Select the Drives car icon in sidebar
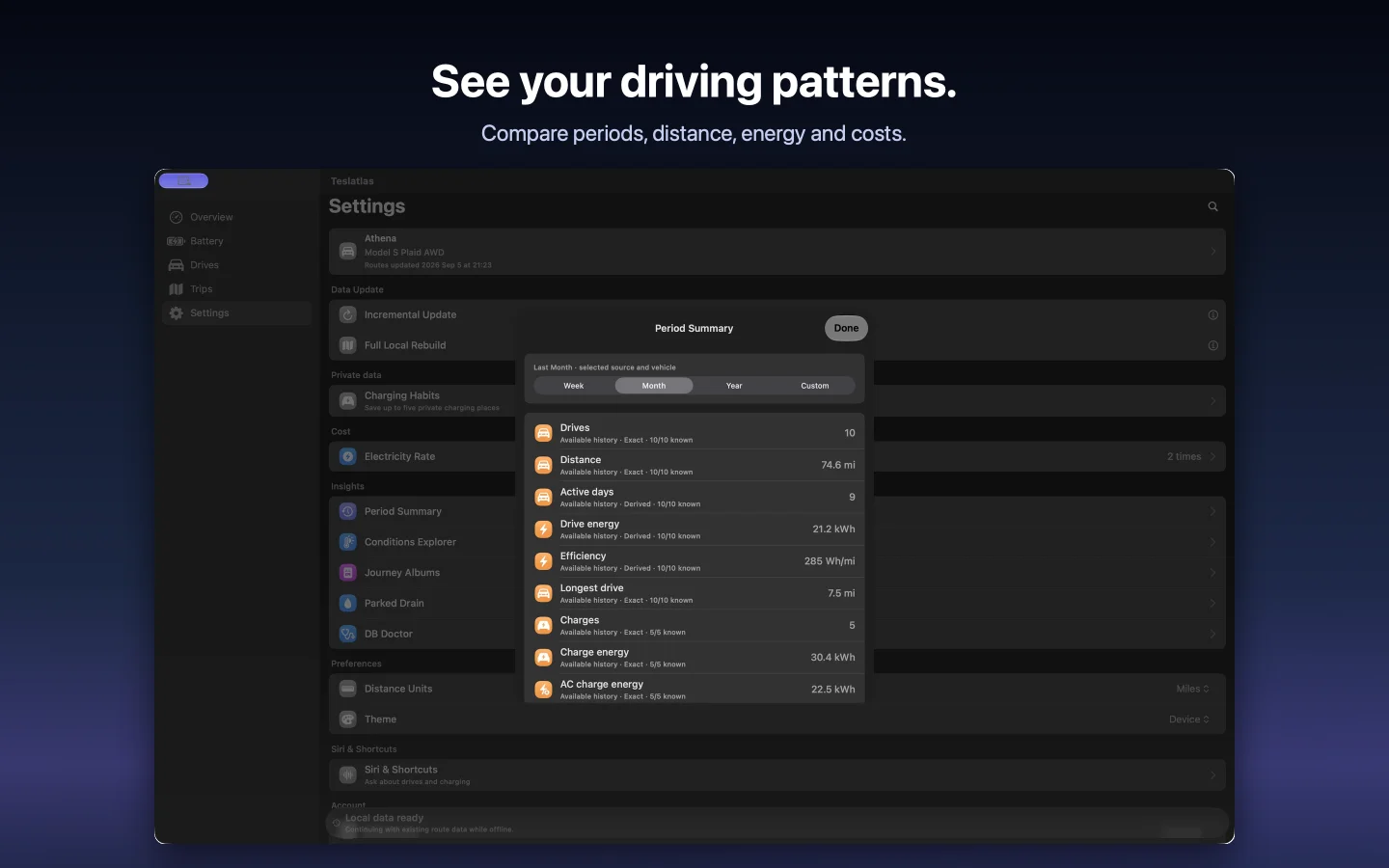This screenshot has height=868, width=1389. (x=176, y=265)
